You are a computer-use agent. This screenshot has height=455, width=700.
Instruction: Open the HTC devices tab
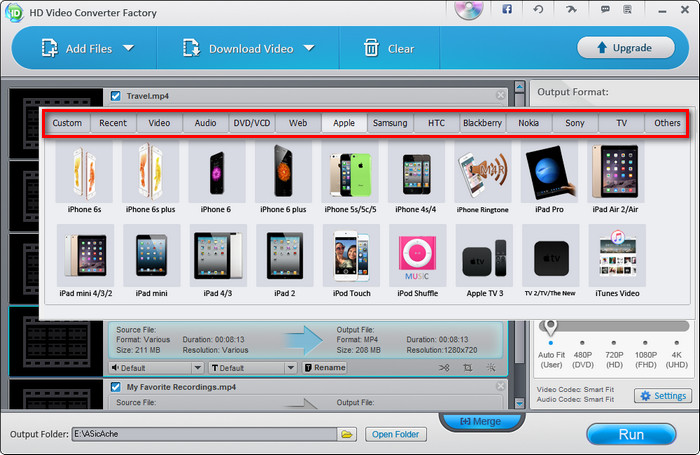click(437, 123)
